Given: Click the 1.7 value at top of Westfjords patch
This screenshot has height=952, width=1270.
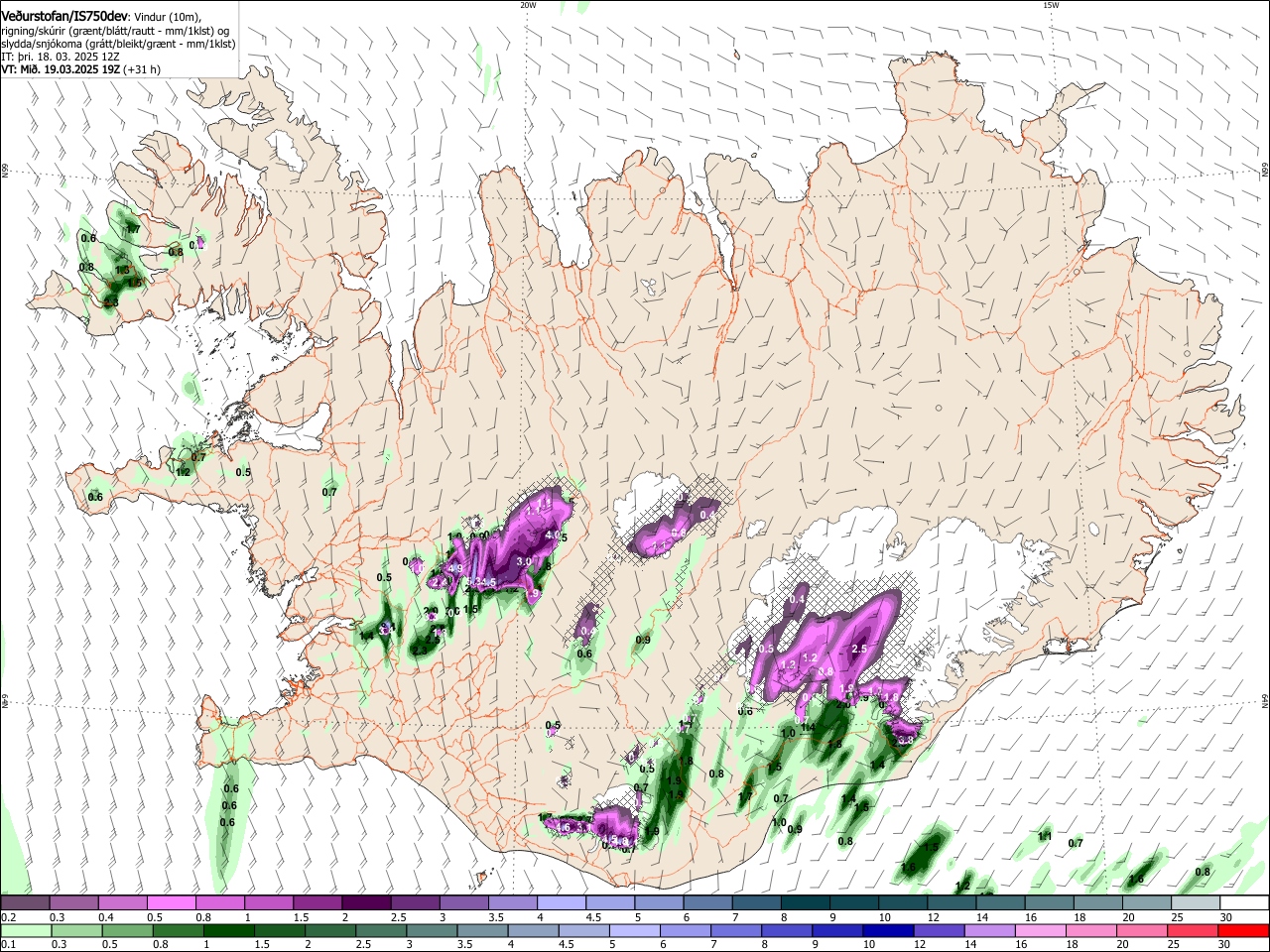Looking at the screenshot, I should 133,230.
